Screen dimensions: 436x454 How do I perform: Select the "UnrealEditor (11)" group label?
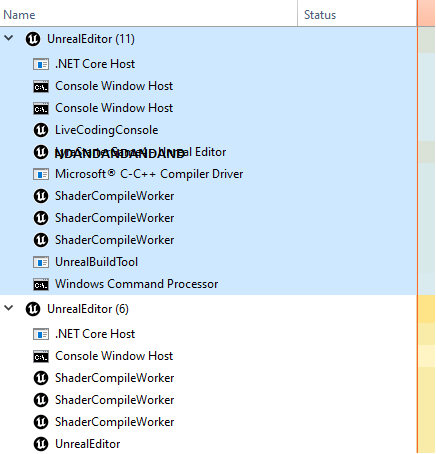pos(91,39)
